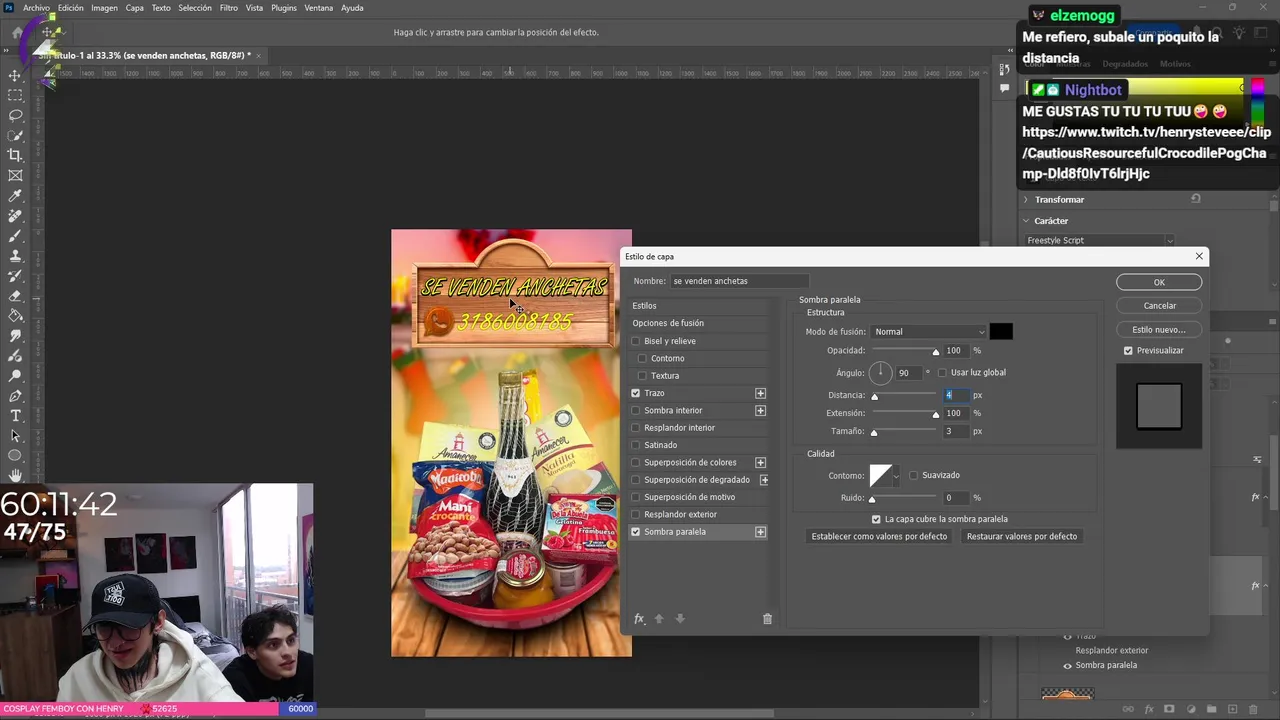Open the Imagen menu
This screenshot has height=720, width=1280.
click(x=104, y=8)
